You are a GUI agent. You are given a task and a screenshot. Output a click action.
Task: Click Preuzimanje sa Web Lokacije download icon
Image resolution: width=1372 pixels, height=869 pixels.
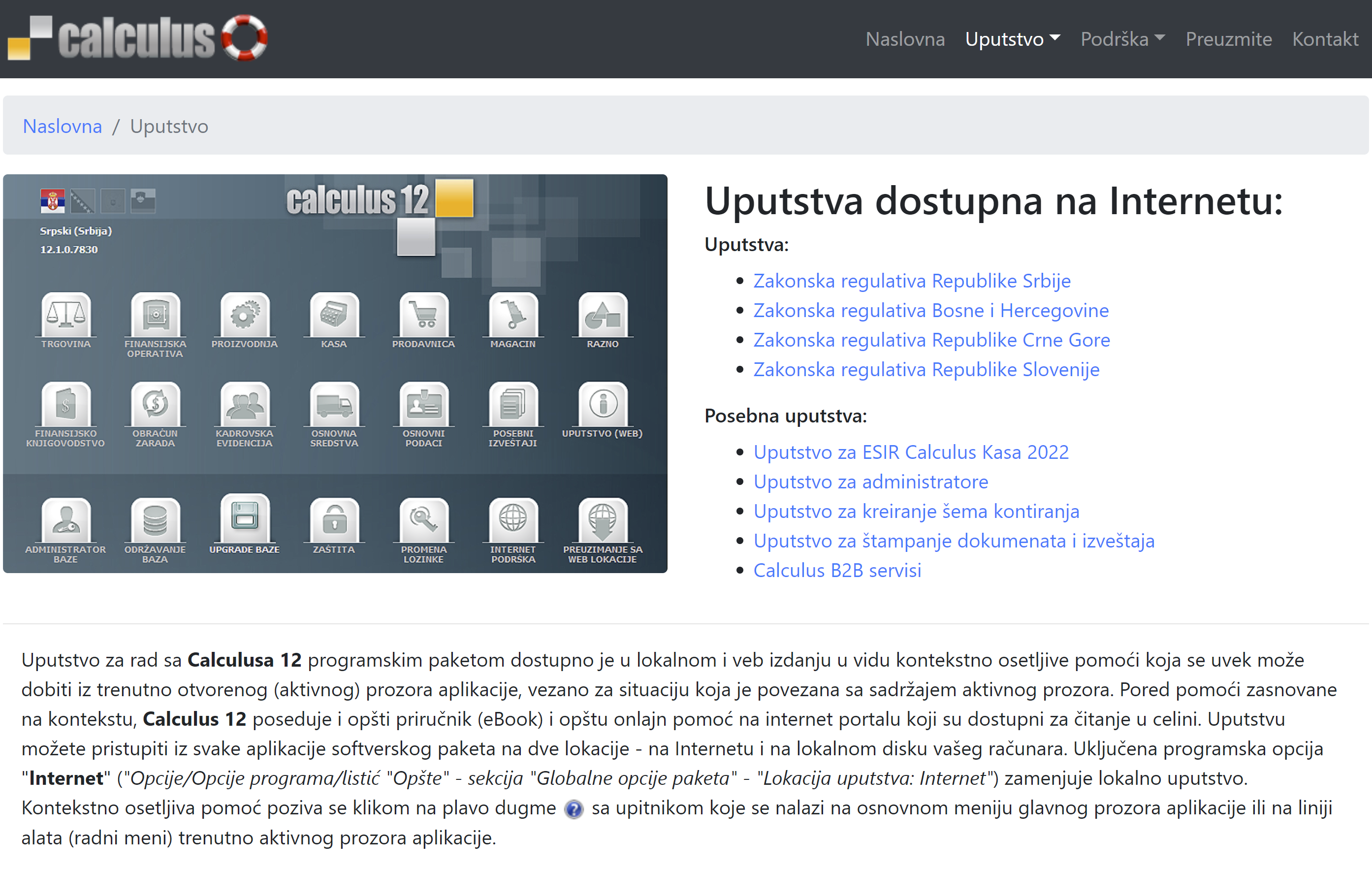point(602,520)
